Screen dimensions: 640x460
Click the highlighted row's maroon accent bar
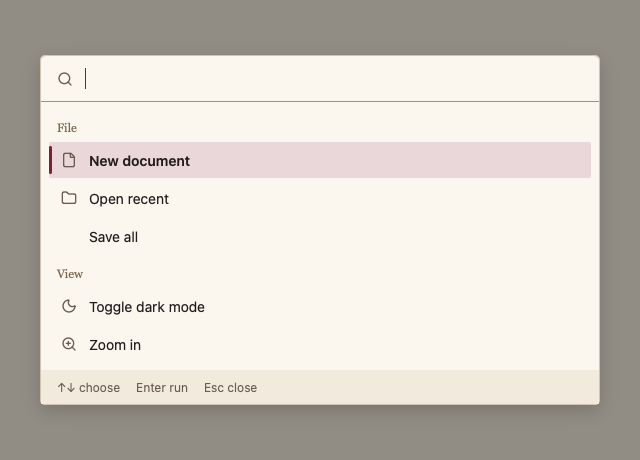51,160
